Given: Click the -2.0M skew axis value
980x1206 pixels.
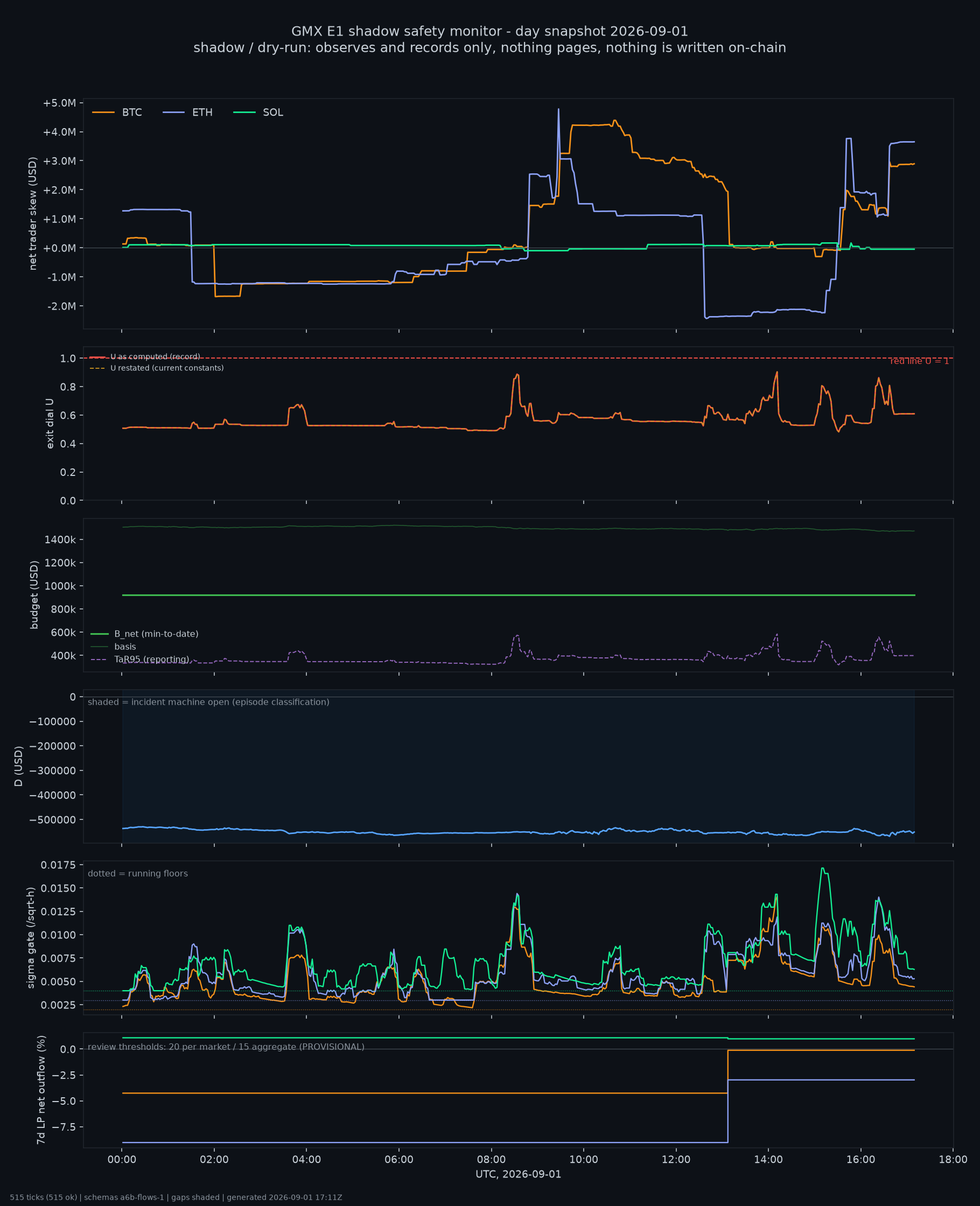Looking at the screenshot, I should pyautogui.click(x=61, y=306).
